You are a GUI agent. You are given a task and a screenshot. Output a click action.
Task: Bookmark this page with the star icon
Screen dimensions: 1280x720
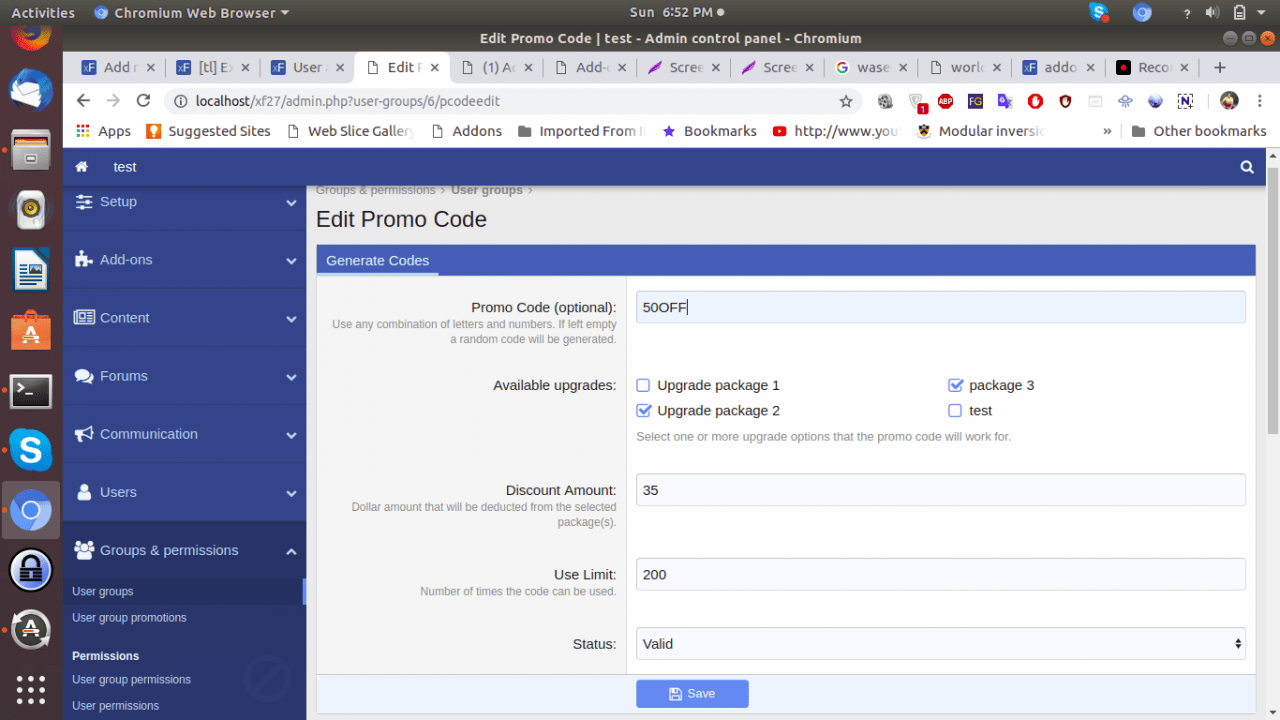(x=846, y=101)
